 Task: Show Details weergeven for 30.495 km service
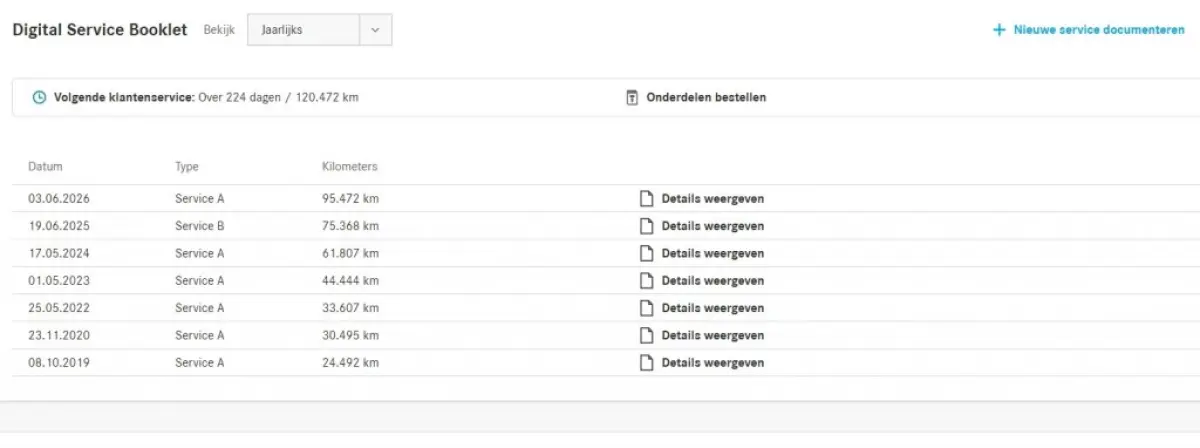713,335
